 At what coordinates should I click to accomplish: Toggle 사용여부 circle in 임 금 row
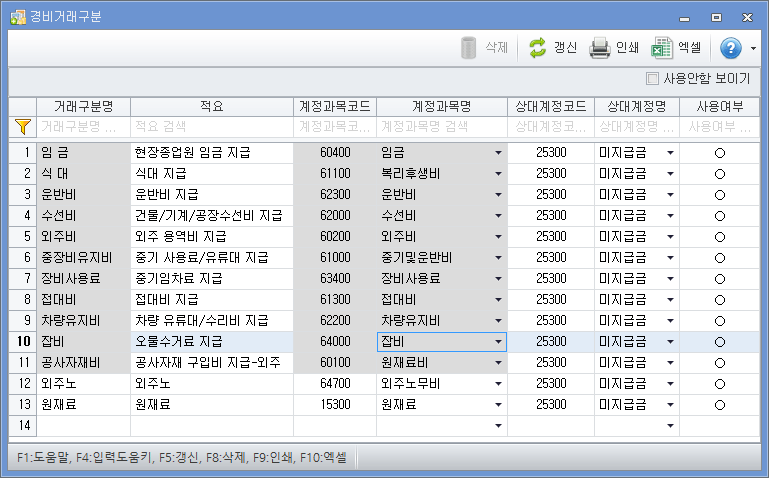pos(719,153)
